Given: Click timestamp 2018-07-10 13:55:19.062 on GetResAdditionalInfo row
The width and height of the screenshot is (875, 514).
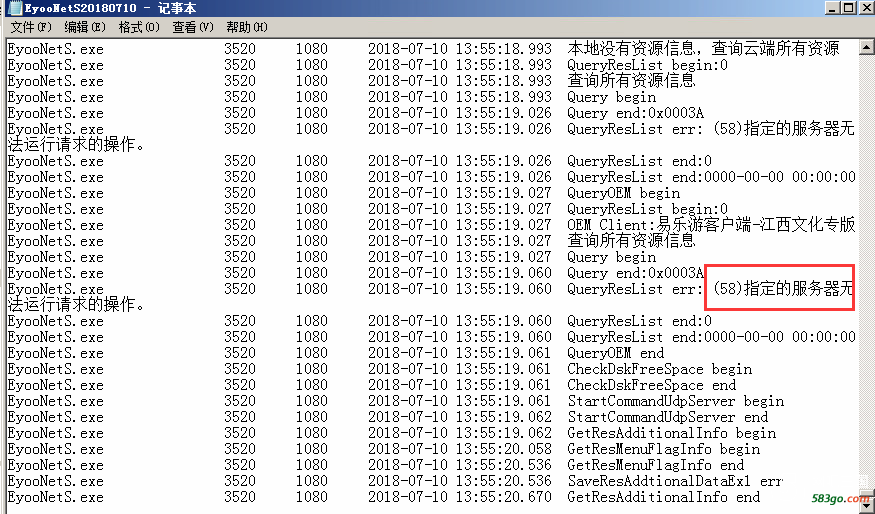Looking at the screenshot, I should pyautogui.click(x=460, y=433).
